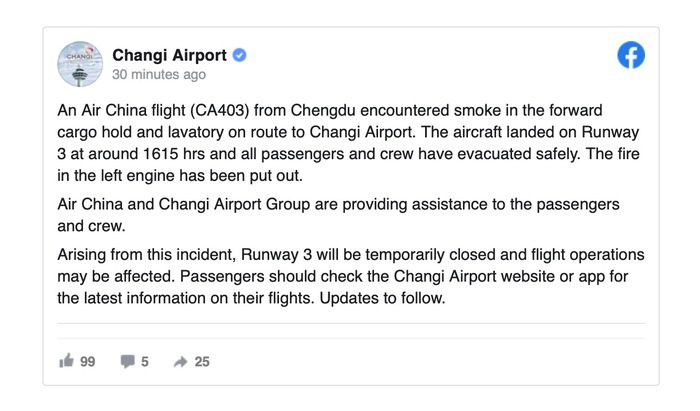Click the paragraph about Runway 3 closure
This screenshot has height=411, width=700.
coord(349,277)
